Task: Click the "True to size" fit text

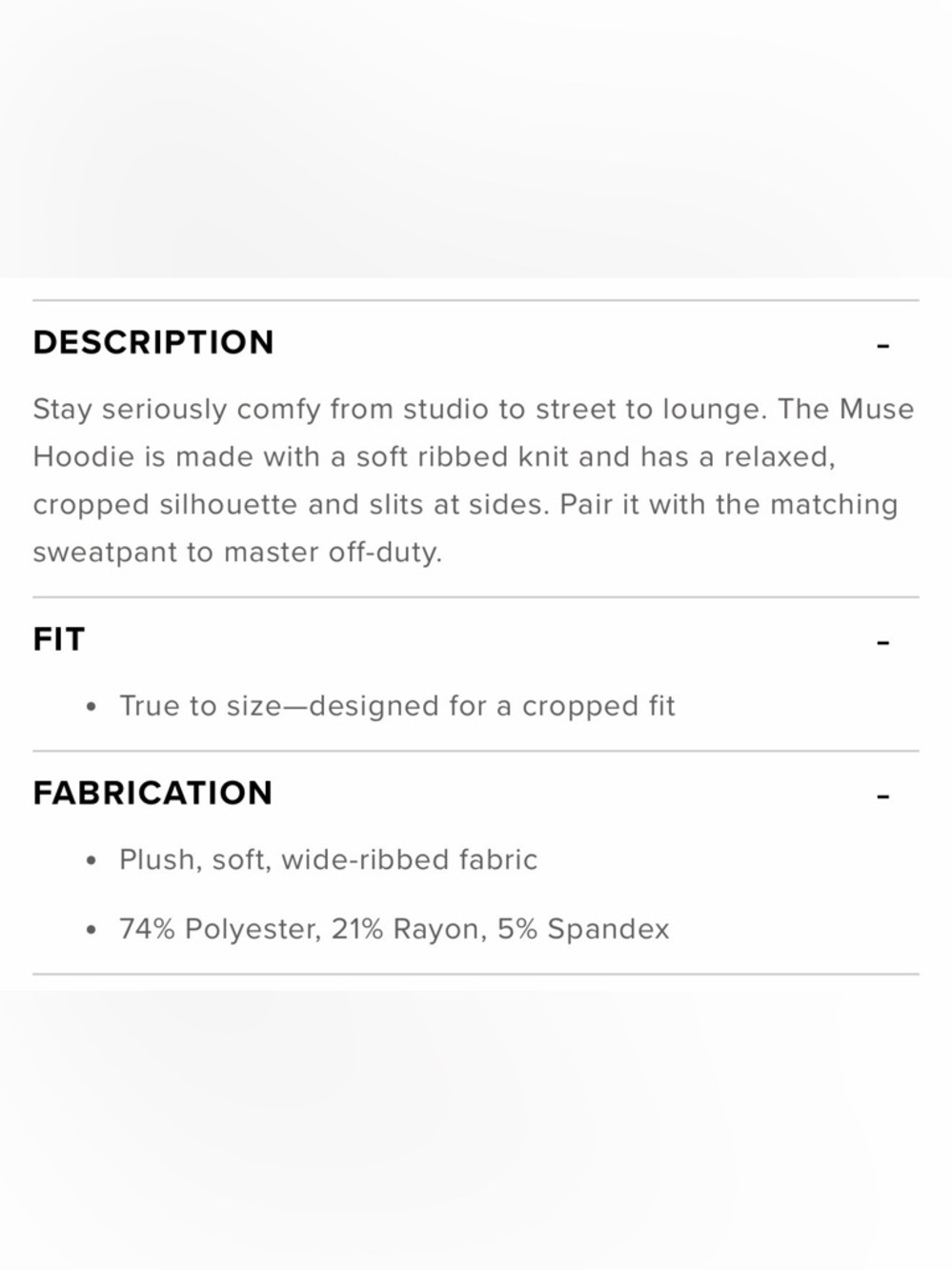Action: pyautogui.click(x=200, y=706)
